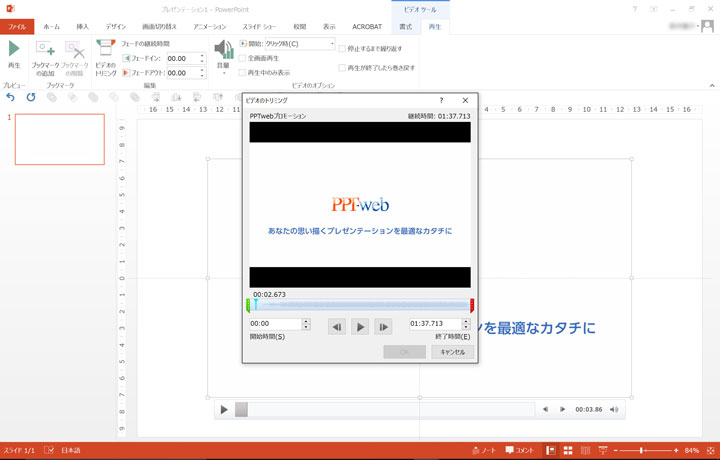The width and height of the screenshot is (720, 460).
Task: Open the ファイル tab
Action: (x=17, y=27)
